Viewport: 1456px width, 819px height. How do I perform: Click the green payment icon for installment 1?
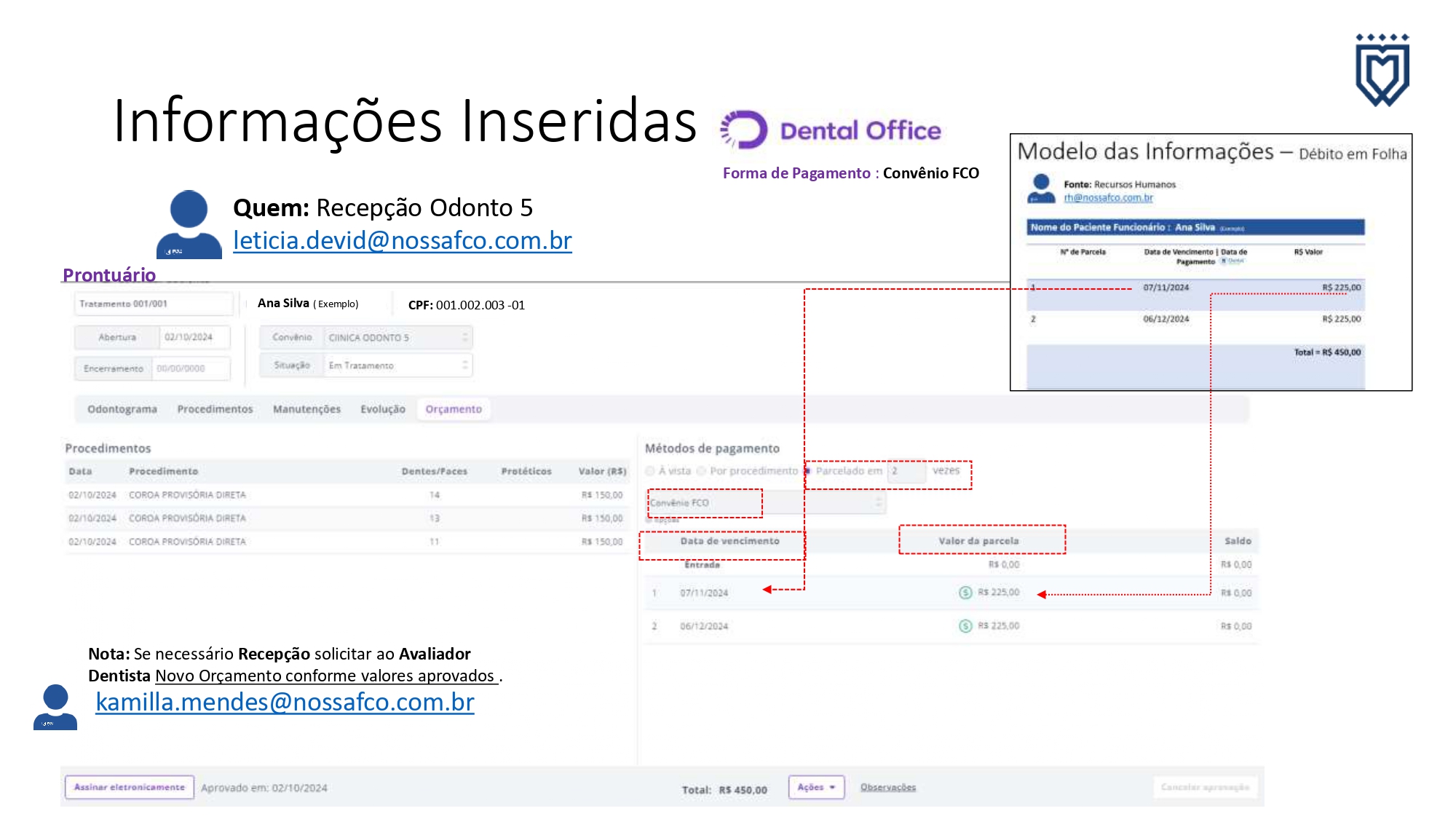click(x=965, y=593)
